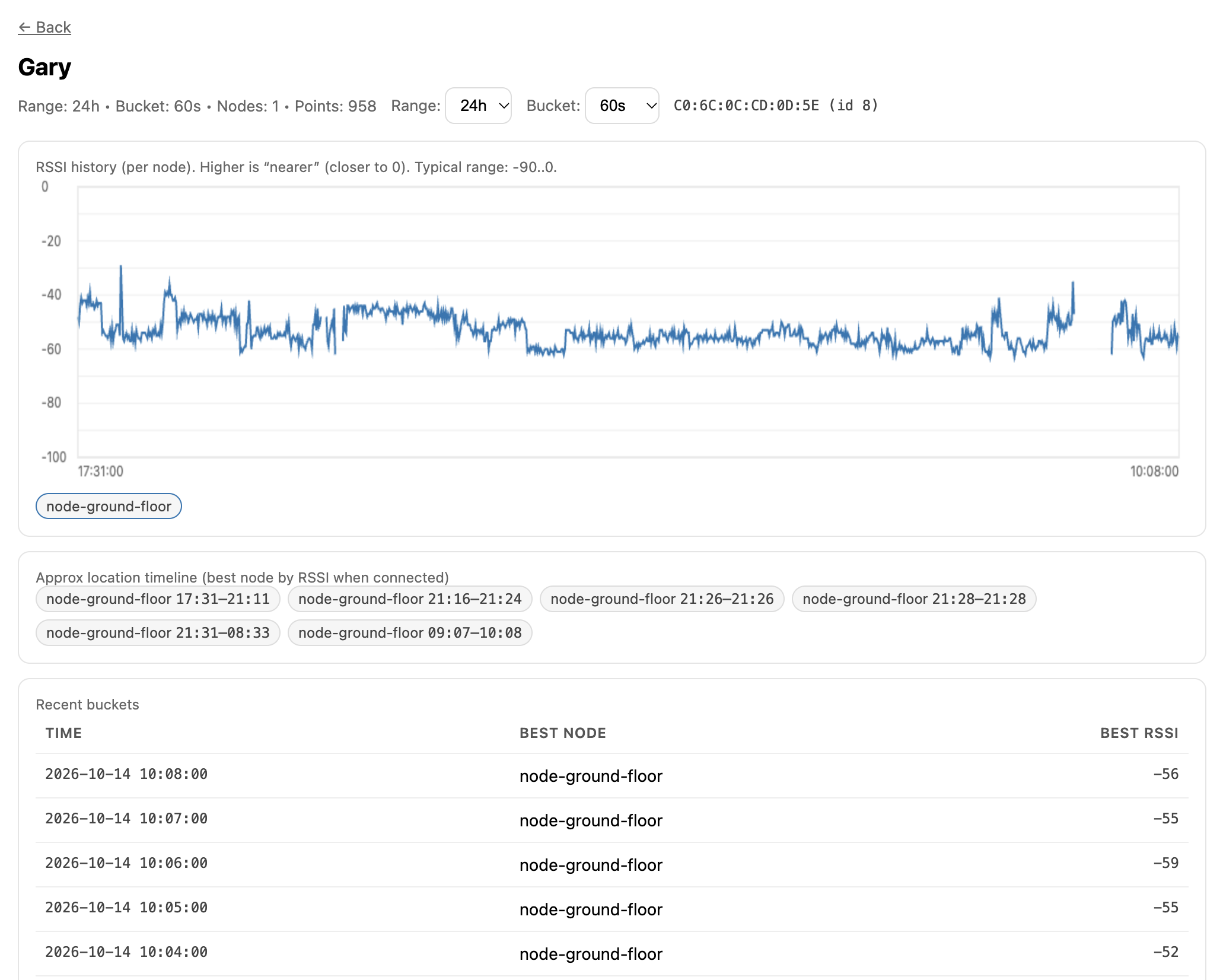Click node-ground-floor in the 10:07:00 row

tap(591, 820)
